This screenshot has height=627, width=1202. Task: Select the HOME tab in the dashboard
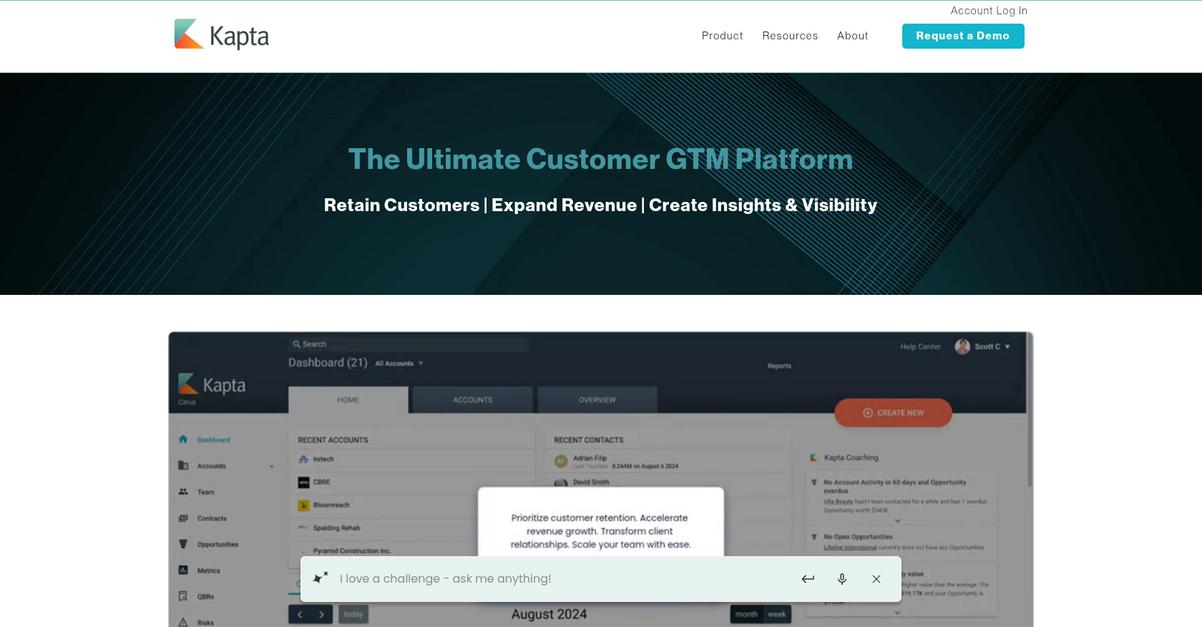[x=348, y=400]
